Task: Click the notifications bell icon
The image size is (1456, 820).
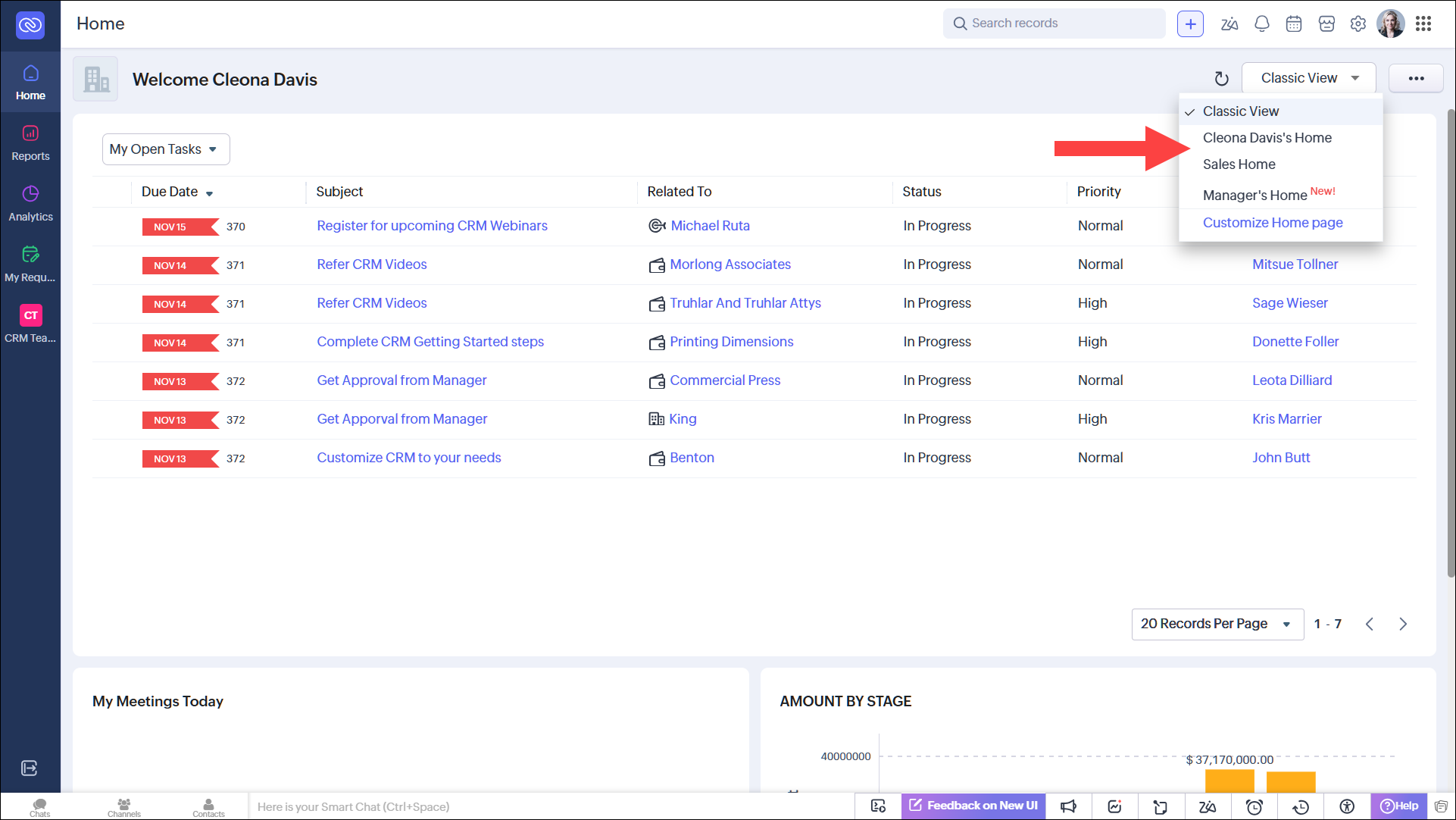Action: (x=1261, y=23)
